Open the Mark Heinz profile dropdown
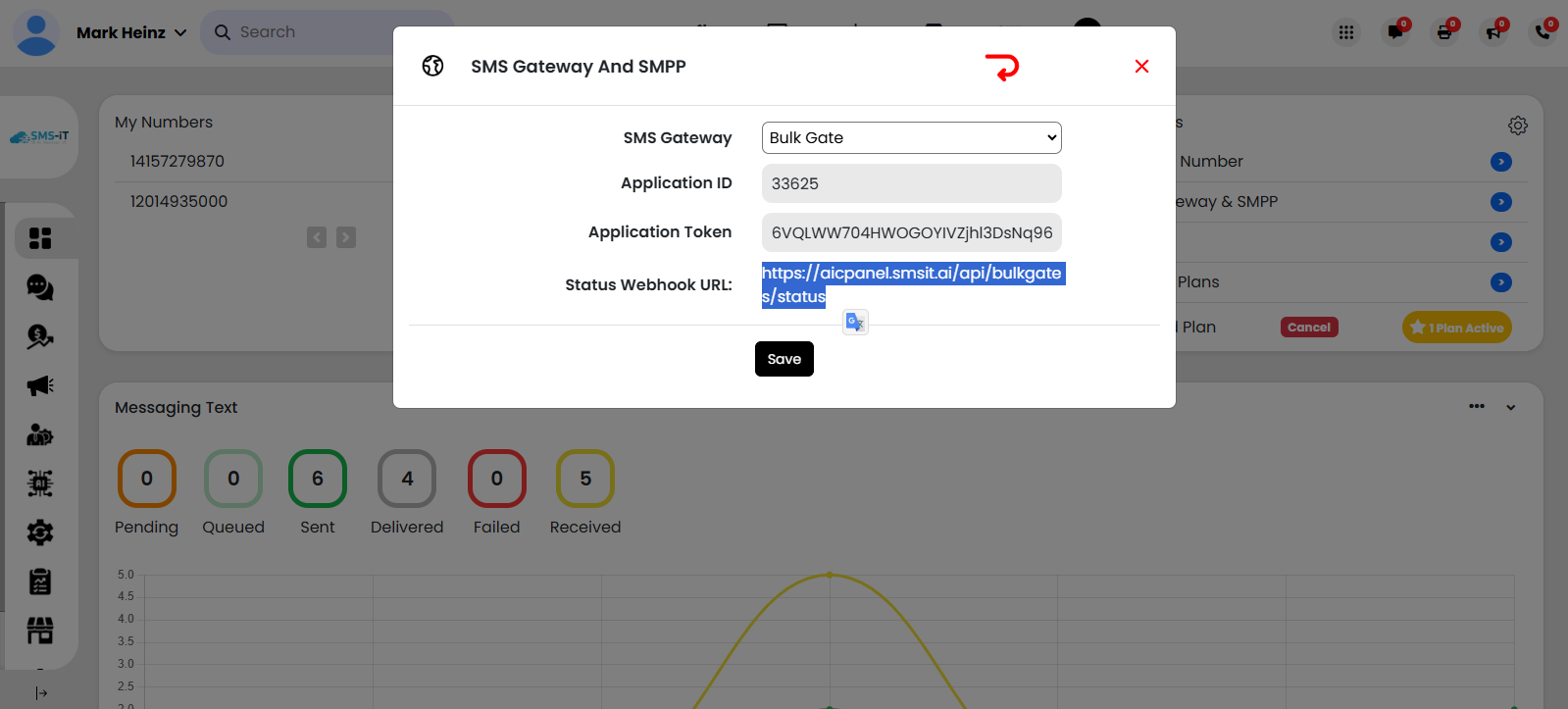The height and width of the screenshot is (709, 1568). (131, 32)
